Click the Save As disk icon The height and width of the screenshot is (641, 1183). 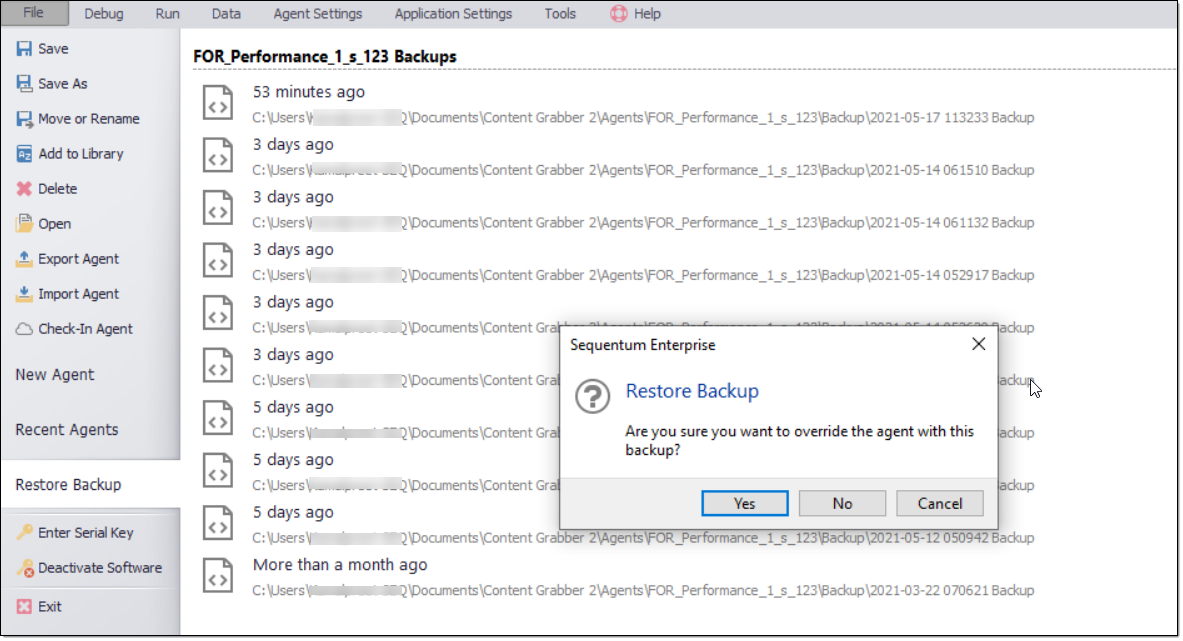click(x=24, y=84)
